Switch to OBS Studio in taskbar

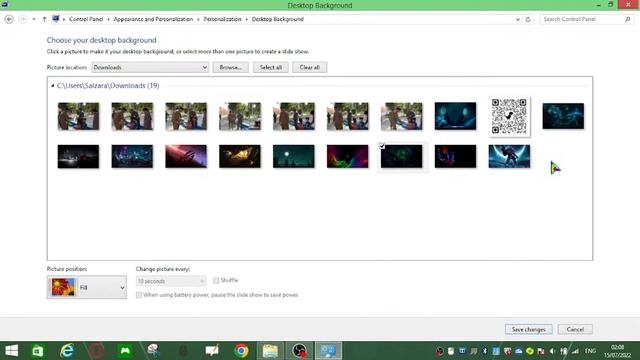click(299, 351)
